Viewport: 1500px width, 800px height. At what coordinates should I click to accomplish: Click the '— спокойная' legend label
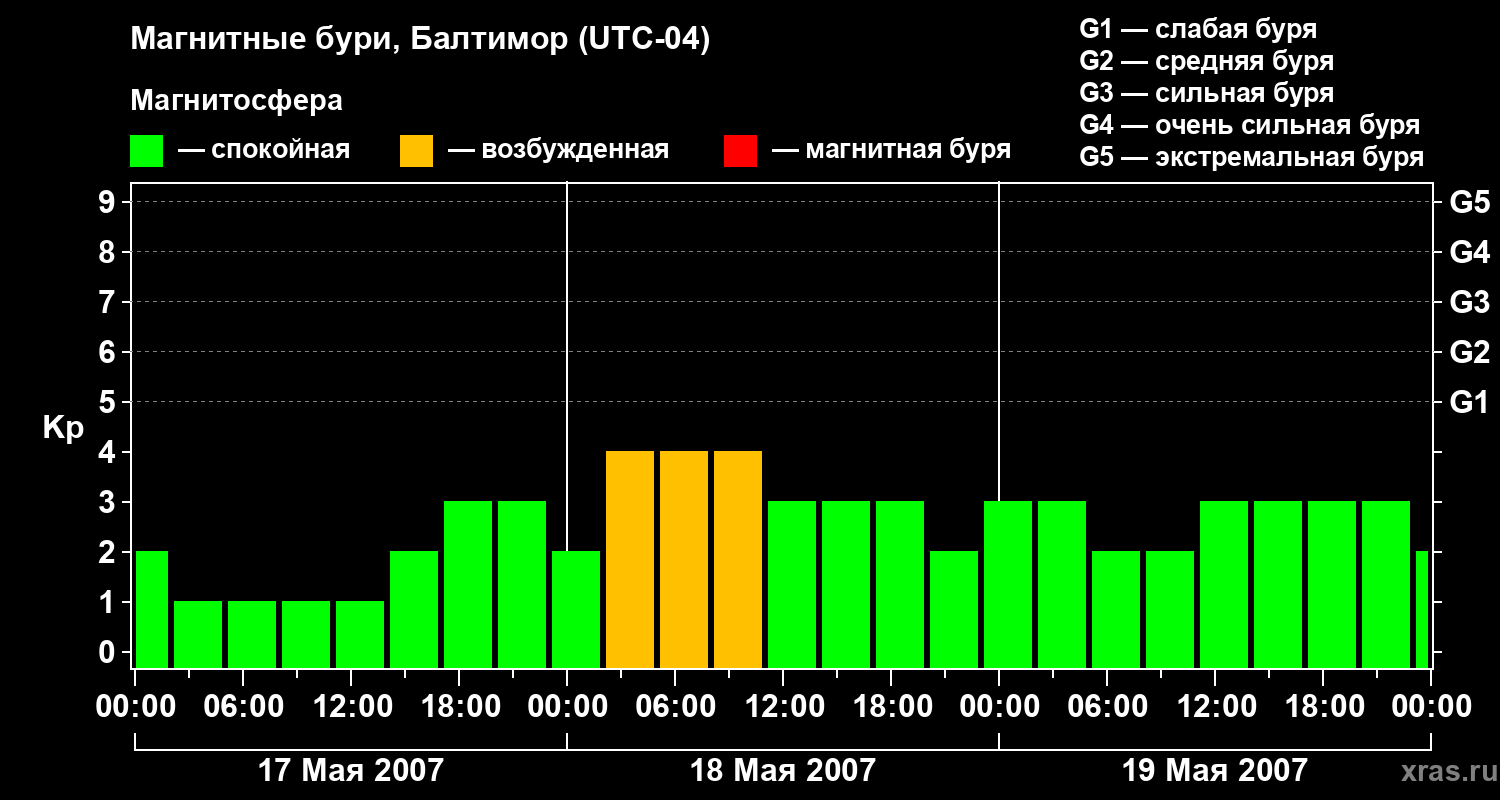click(x=264, y=150)
